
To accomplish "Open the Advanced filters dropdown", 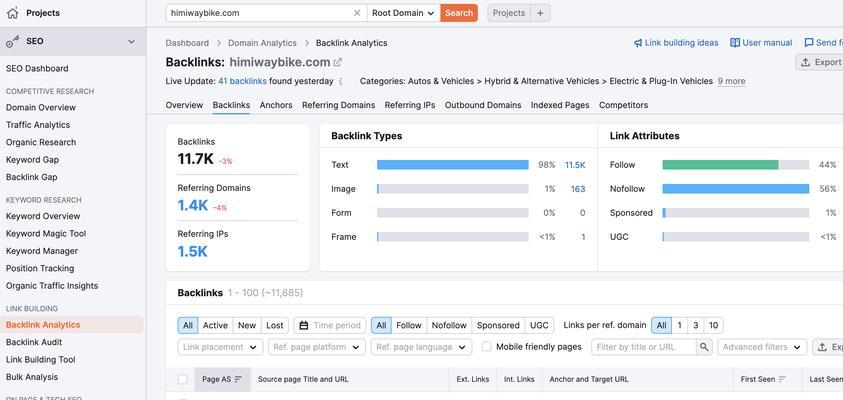I will 762,347.
